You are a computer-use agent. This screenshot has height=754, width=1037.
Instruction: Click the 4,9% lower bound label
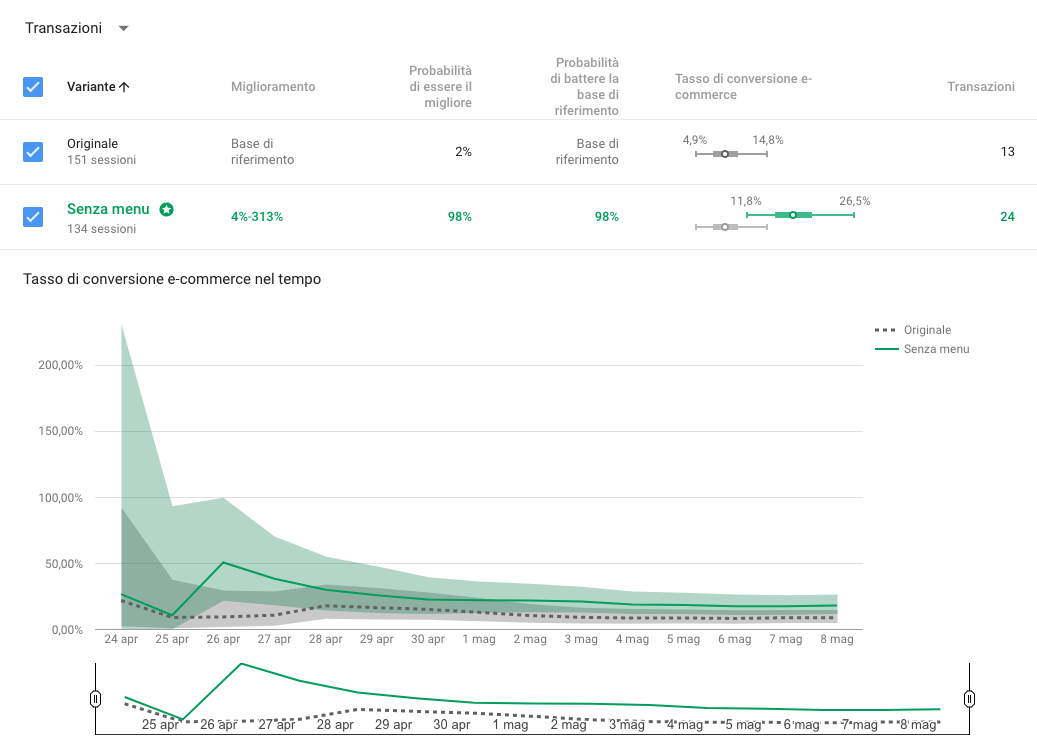click(694, 140)
